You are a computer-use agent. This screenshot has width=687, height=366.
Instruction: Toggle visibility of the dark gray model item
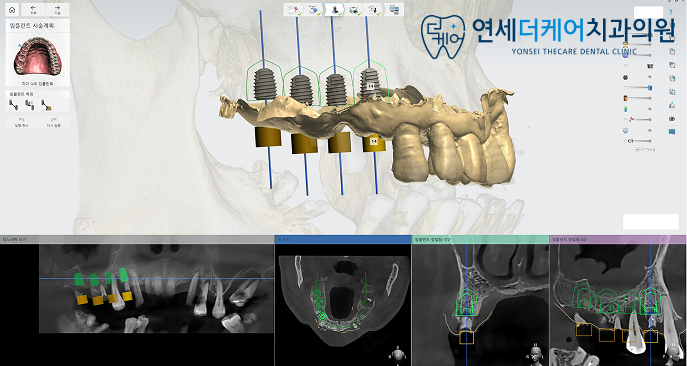coord(626,77)
